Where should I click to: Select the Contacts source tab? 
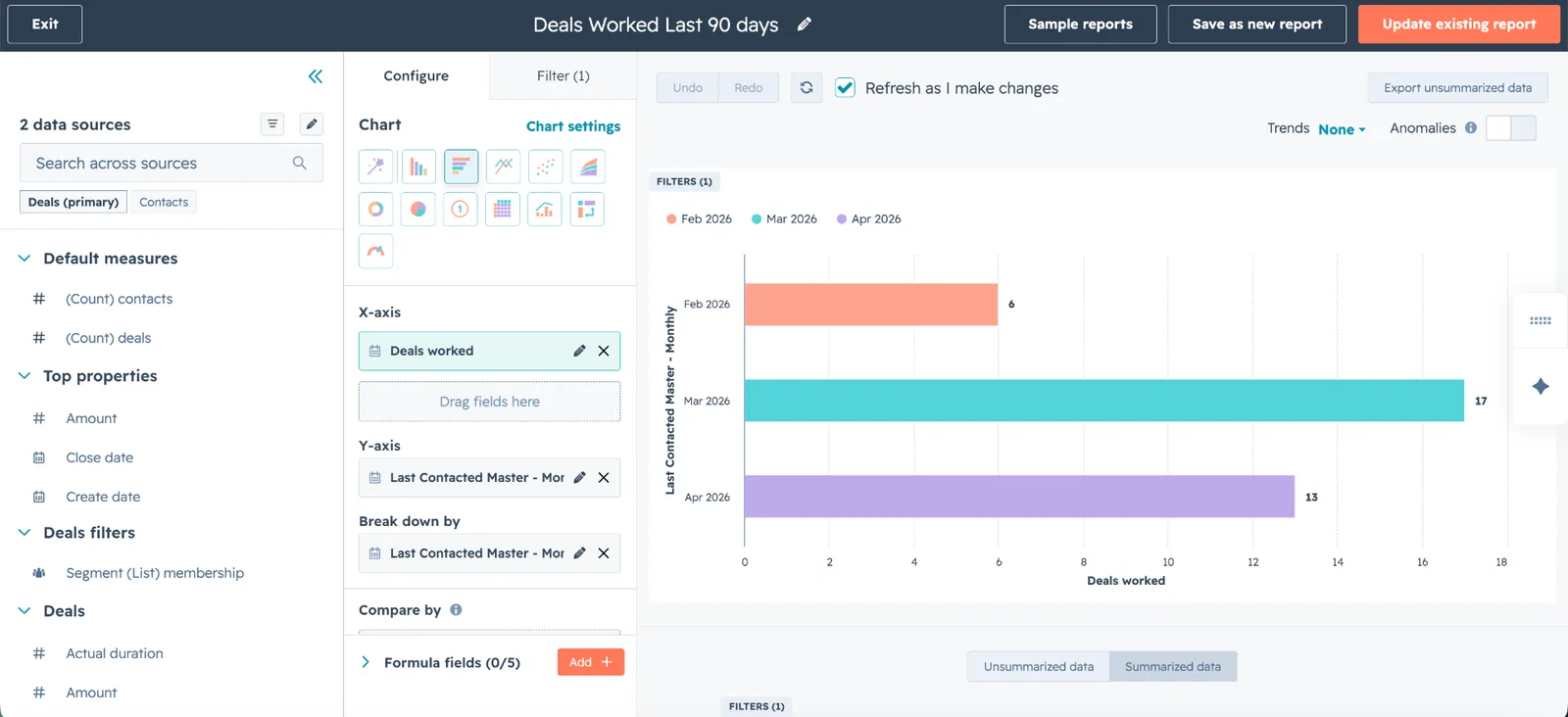(x=164, y=202)
